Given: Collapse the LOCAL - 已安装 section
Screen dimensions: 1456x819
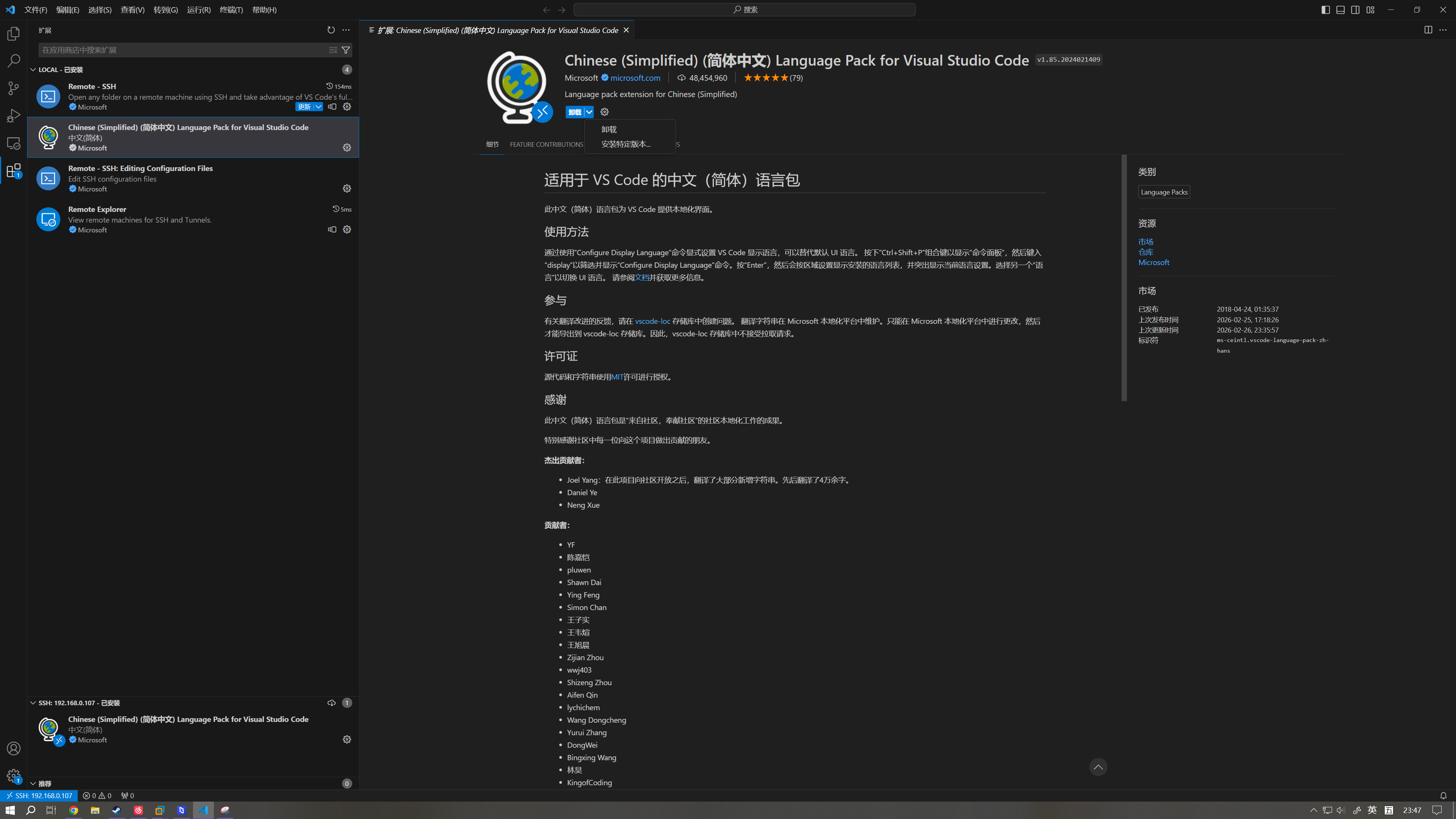Looking at the screenshot, I should click(x=33, y=69).
